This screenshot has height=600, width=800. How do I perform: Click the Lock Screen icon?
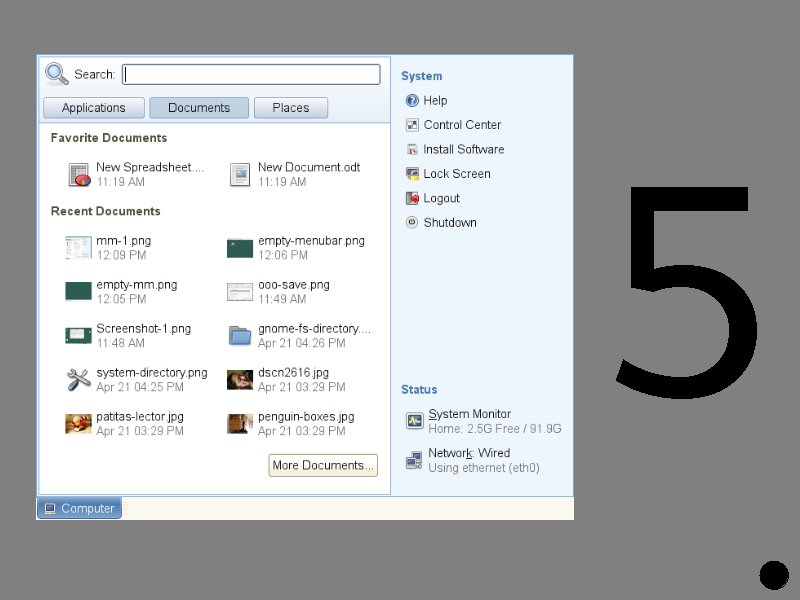click(x=412, y=174)
